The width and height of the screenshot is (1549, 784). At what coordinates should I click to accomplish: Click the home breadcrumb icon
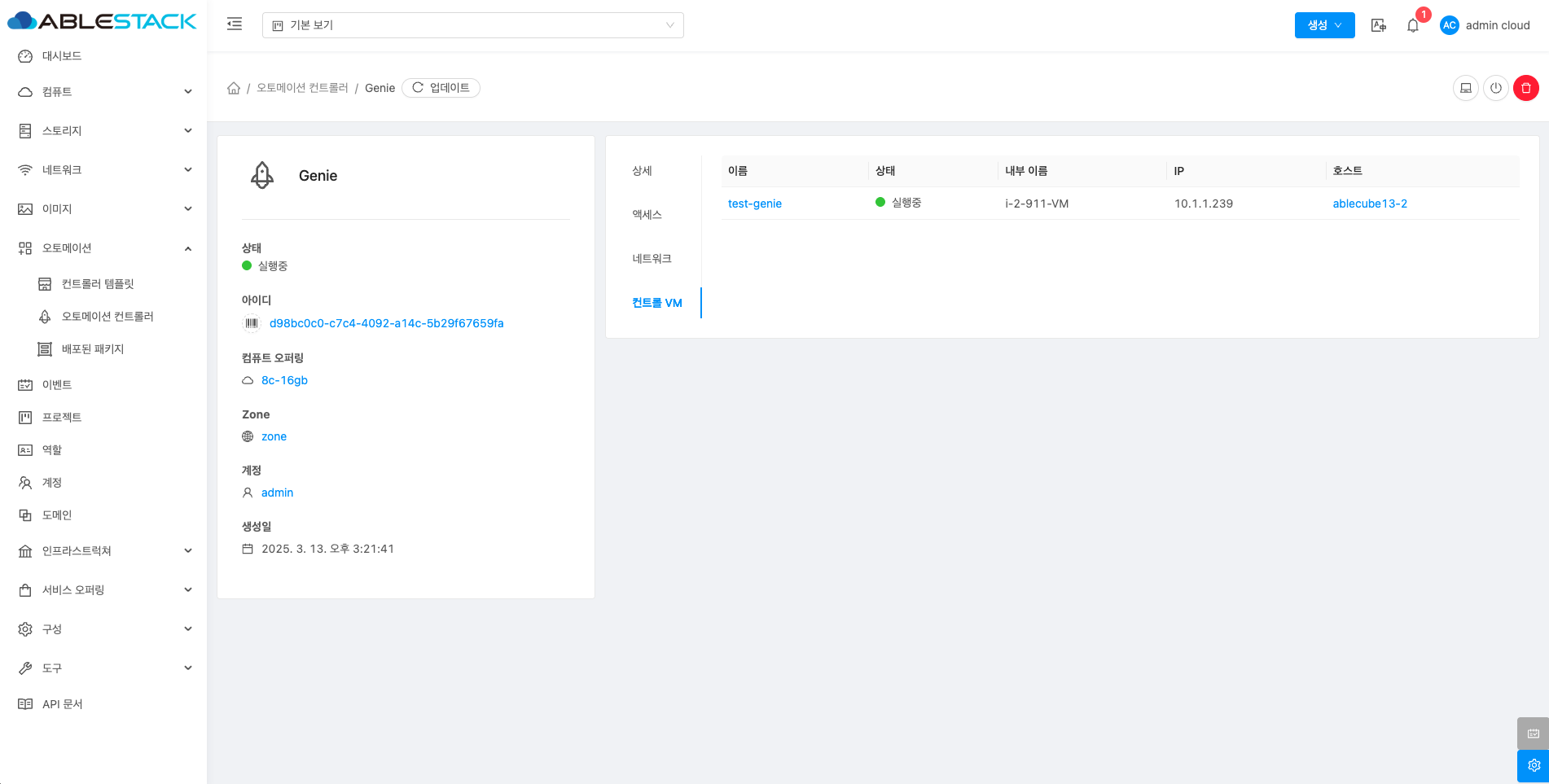point(234,88)
